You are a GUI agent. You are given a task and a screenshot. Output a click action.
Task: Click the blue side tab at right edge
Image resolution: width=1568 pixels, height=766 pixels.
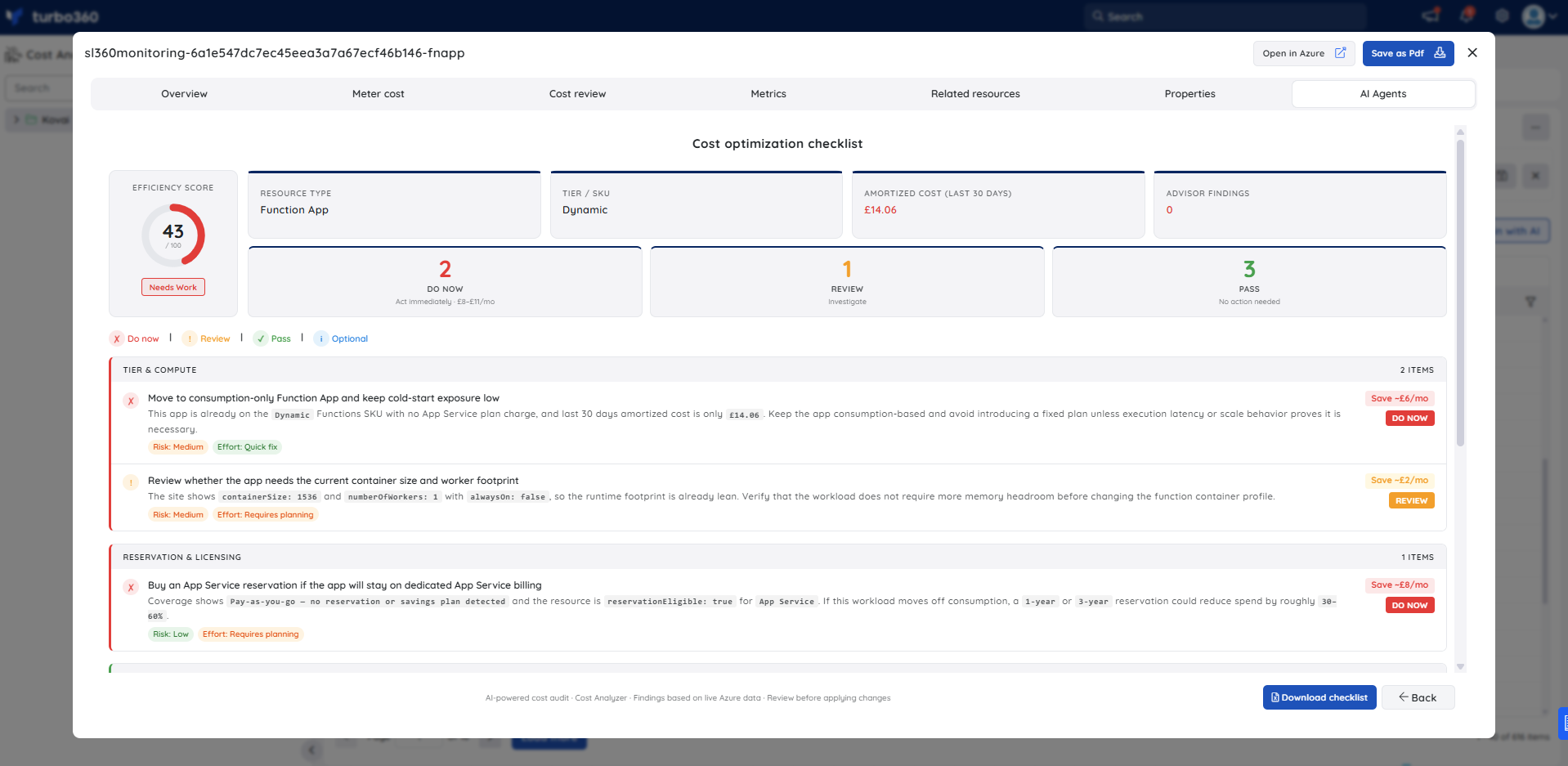1563,723
